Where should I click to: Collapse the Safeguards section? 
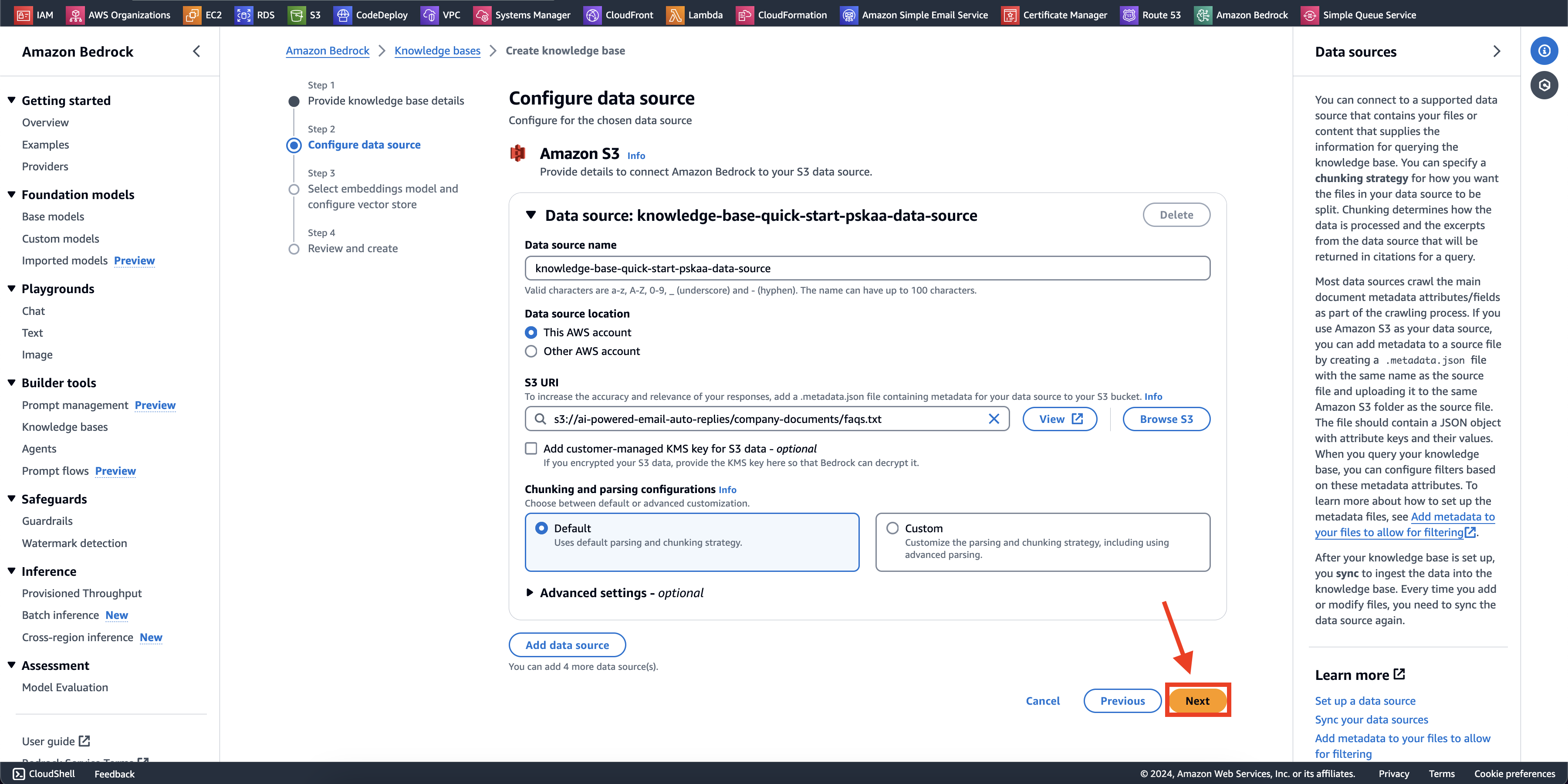11,499
